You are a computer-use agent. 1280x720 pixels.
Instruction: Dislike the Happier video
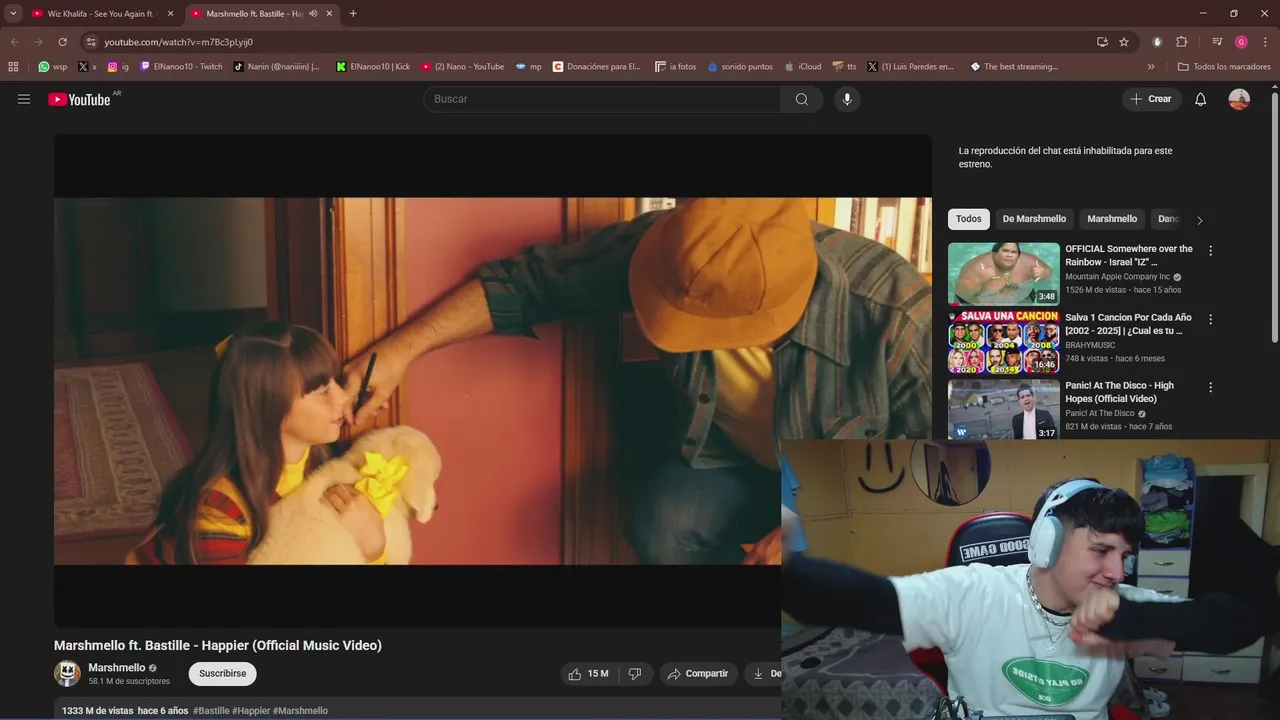pos(635,674)
